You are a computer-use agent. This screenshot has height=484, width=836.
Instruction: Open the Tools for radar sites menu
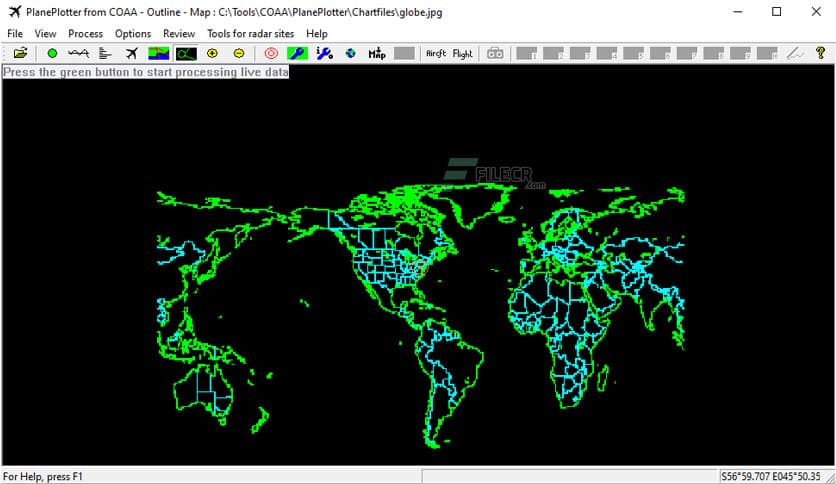[250, 34]
